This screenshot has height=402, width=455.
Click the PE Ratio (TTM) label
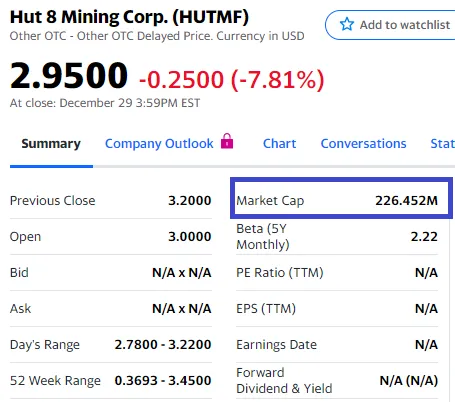pos(280,273)
